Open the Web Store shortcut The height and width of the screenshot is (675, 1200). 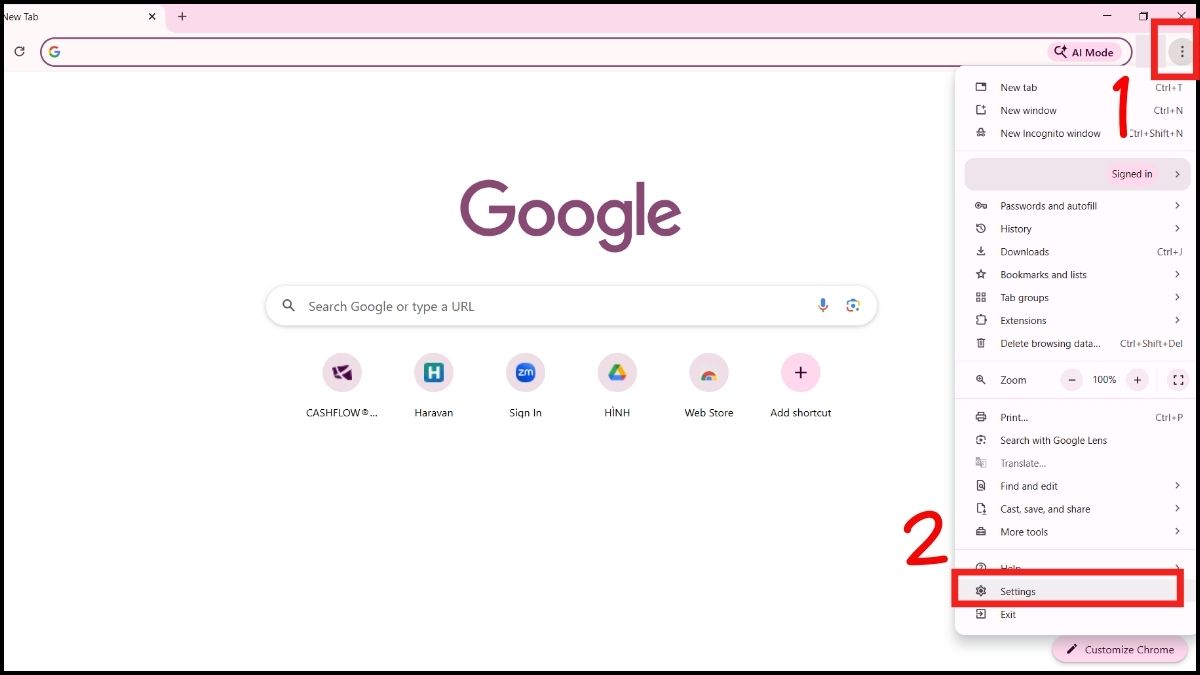point(709,371)
